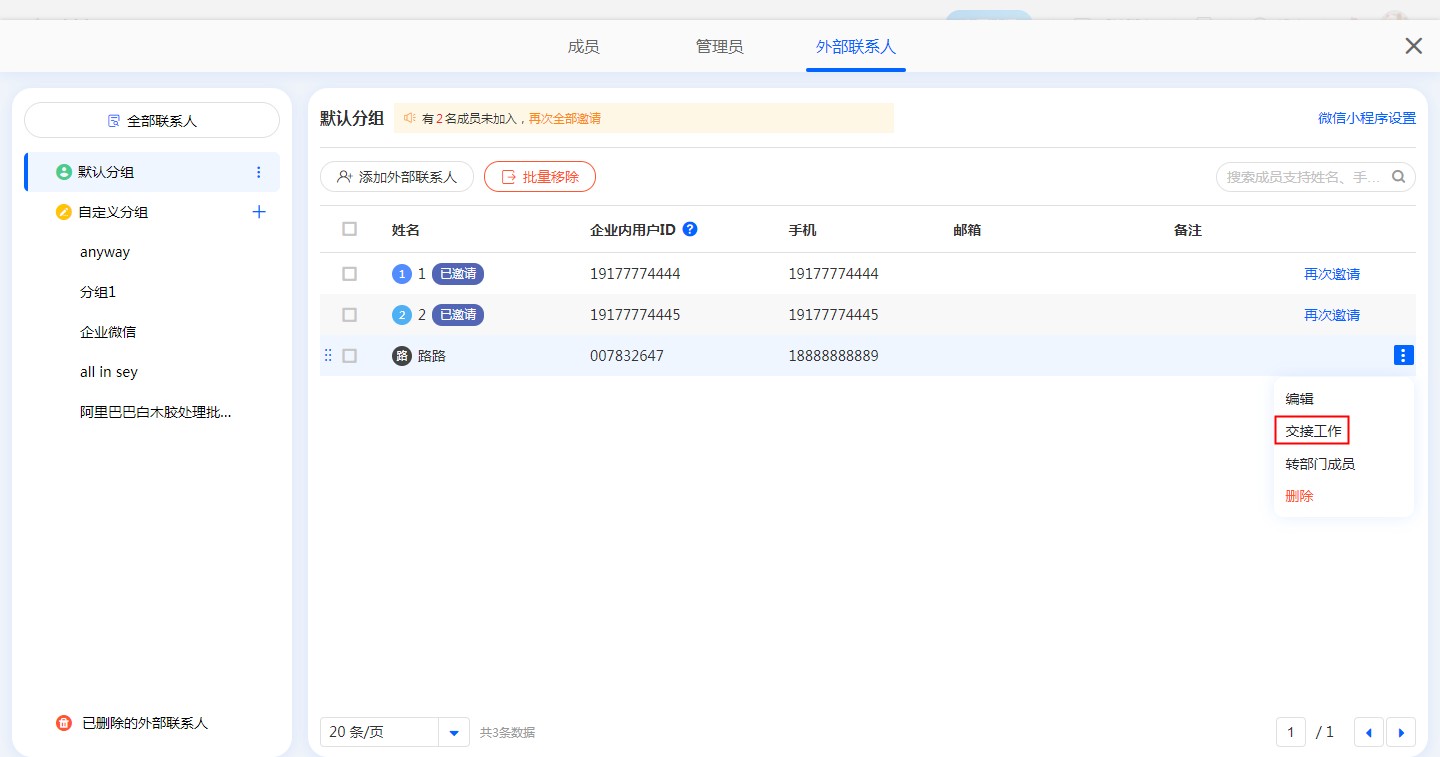Select the anyway group in sidebar
Image resolution: width=1440 pixels, height=757 pixels.
tap(105, 252)
